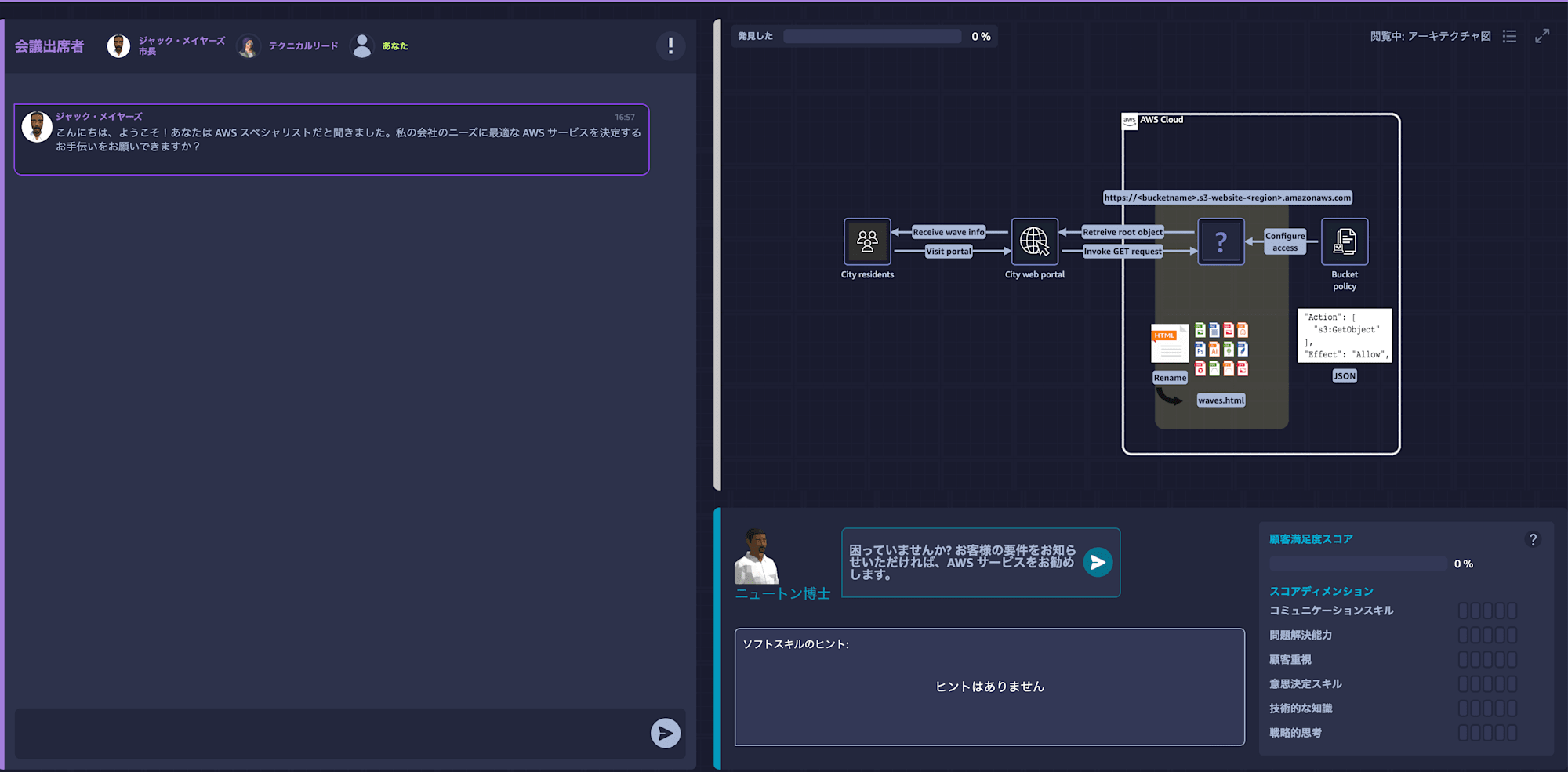Click the スコアディメンション heading
The width and height of the screenshot is (1568, 772).
(1321, 591)
